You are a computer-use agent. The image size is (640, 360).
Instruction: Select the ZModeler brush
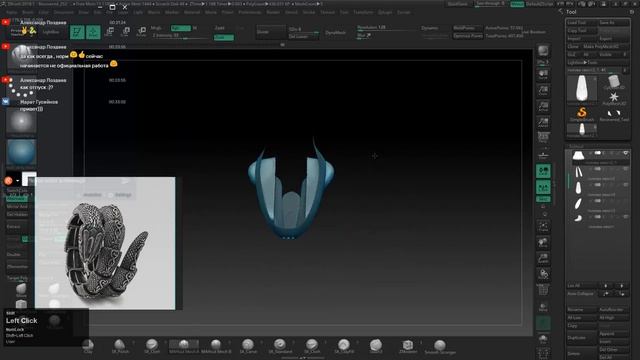[408, 346]
